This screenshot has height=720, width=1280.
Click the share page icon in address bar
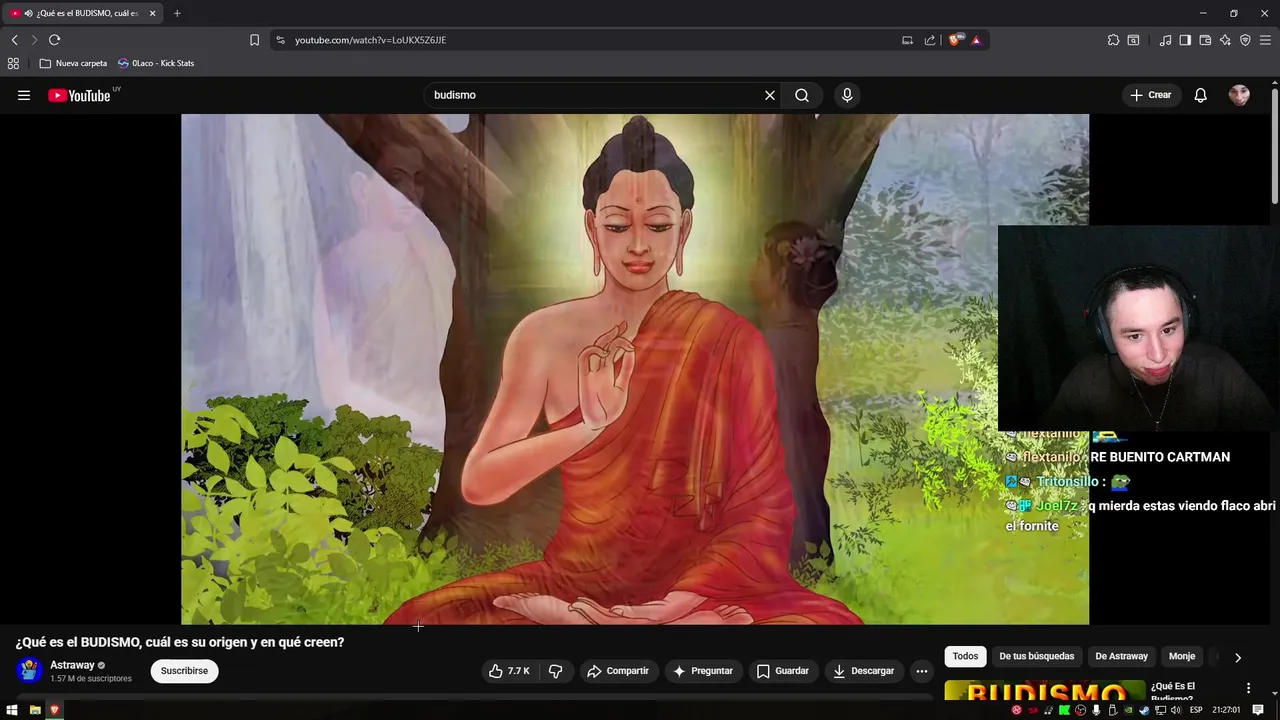pos(930,40)
